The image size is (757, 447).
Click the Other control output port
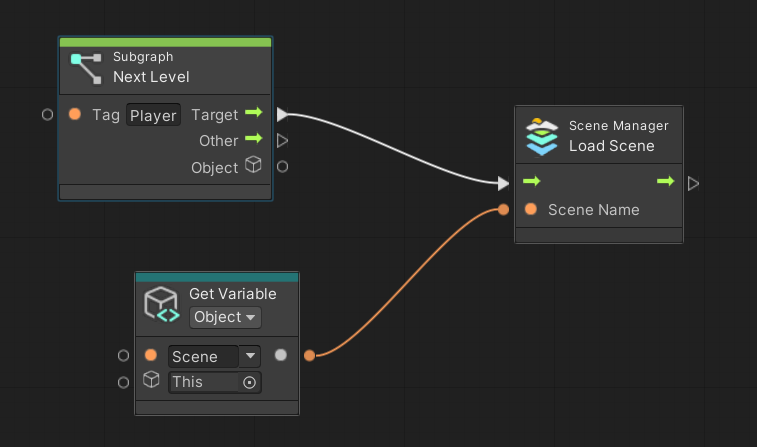pos(282,141)
